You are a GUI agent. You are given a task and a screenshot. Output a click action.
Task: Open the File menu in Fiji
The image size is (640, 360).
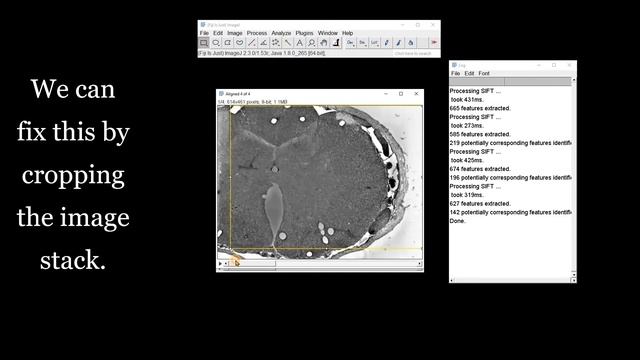[204, 33]
